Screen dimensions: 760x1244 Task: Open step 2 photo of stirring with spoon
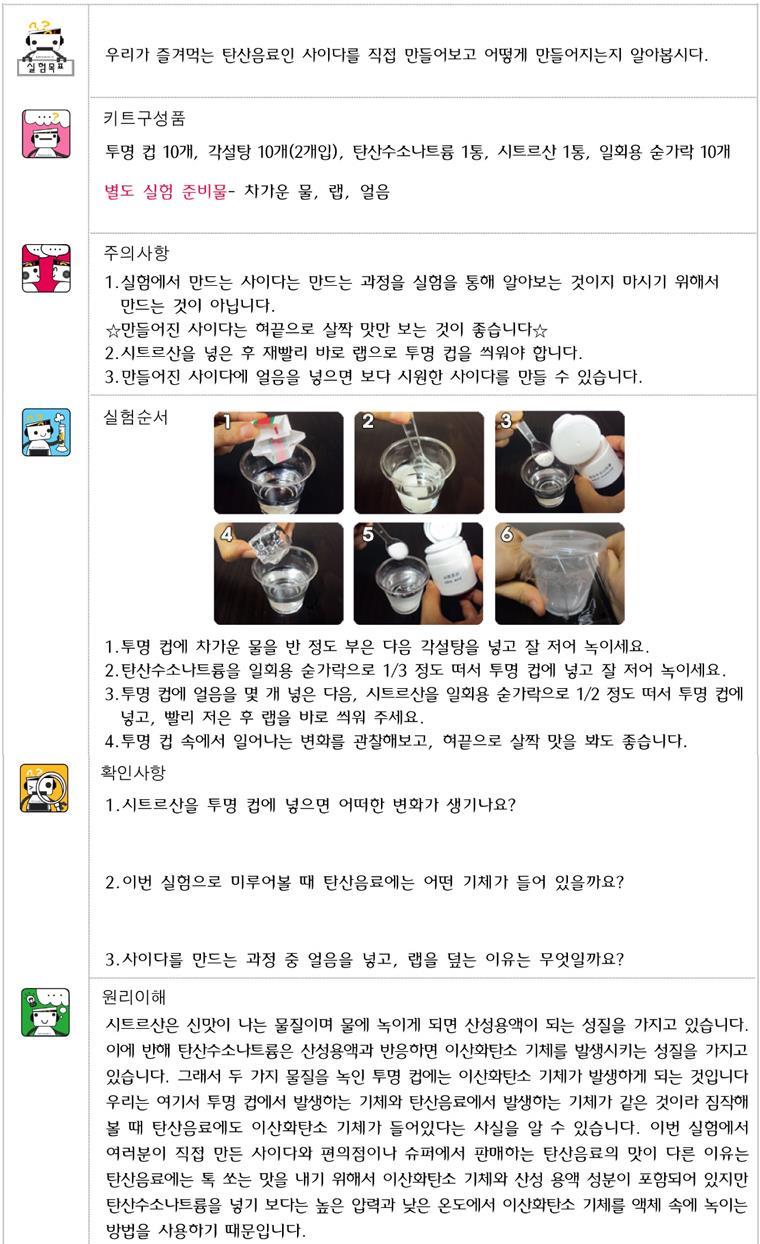(418, 462)
